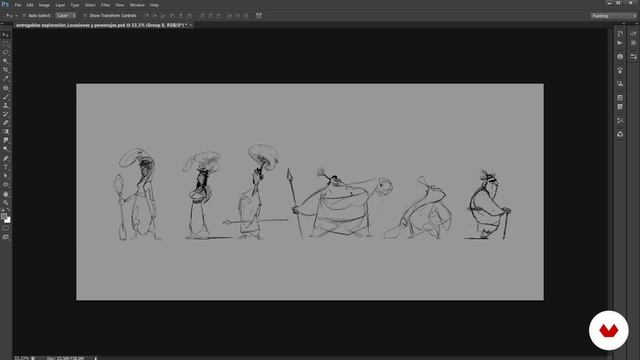Click Align Top Edges button
The width and height of the screenshot is (640, 360).
click(x=147, y=16)
